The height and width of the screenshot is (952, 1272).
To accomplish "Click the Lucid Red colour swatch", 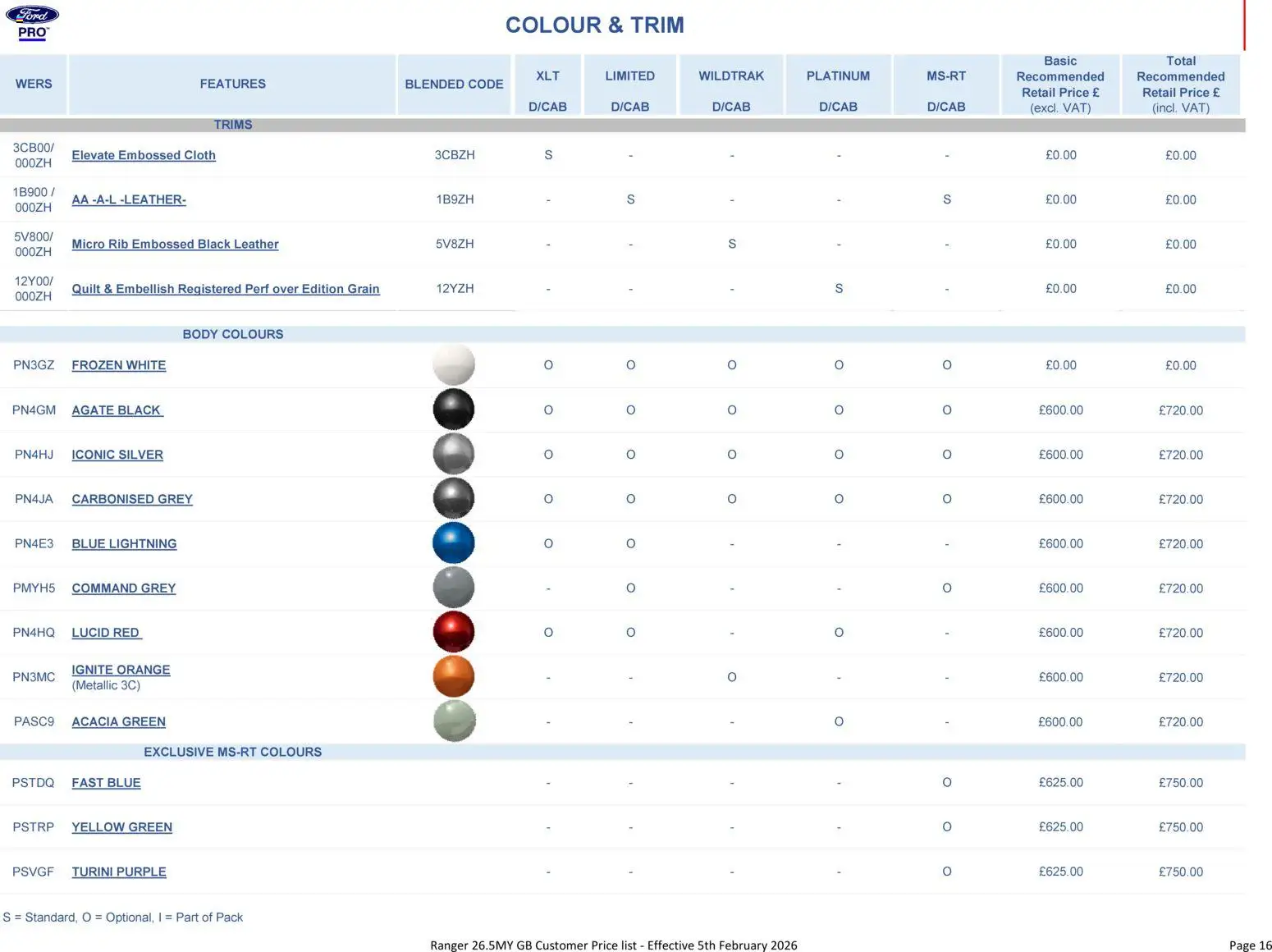I will (x=454, y=632).
